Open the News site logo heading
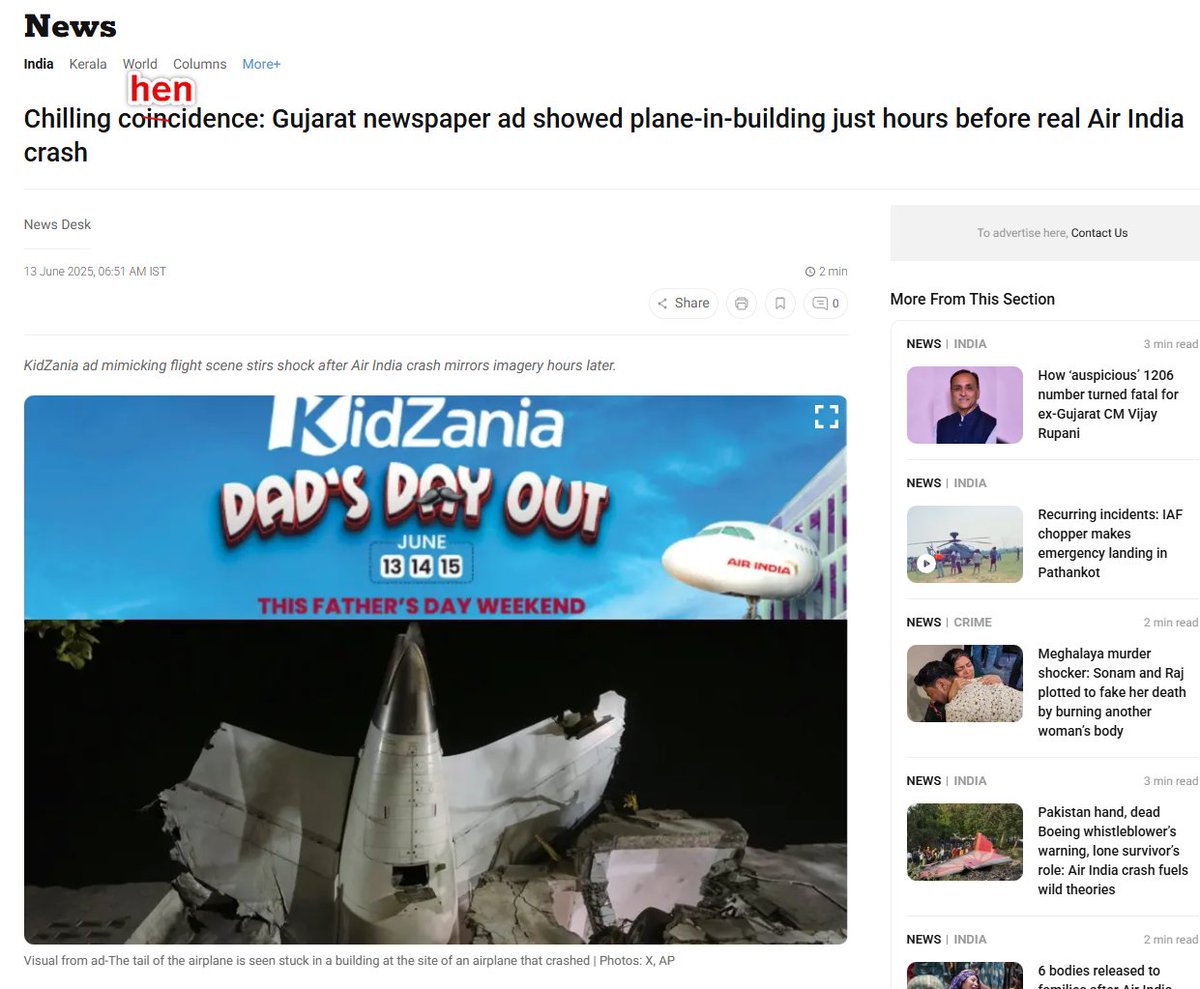The width and height of the screenshot is (1200, 989). [70, 26]
